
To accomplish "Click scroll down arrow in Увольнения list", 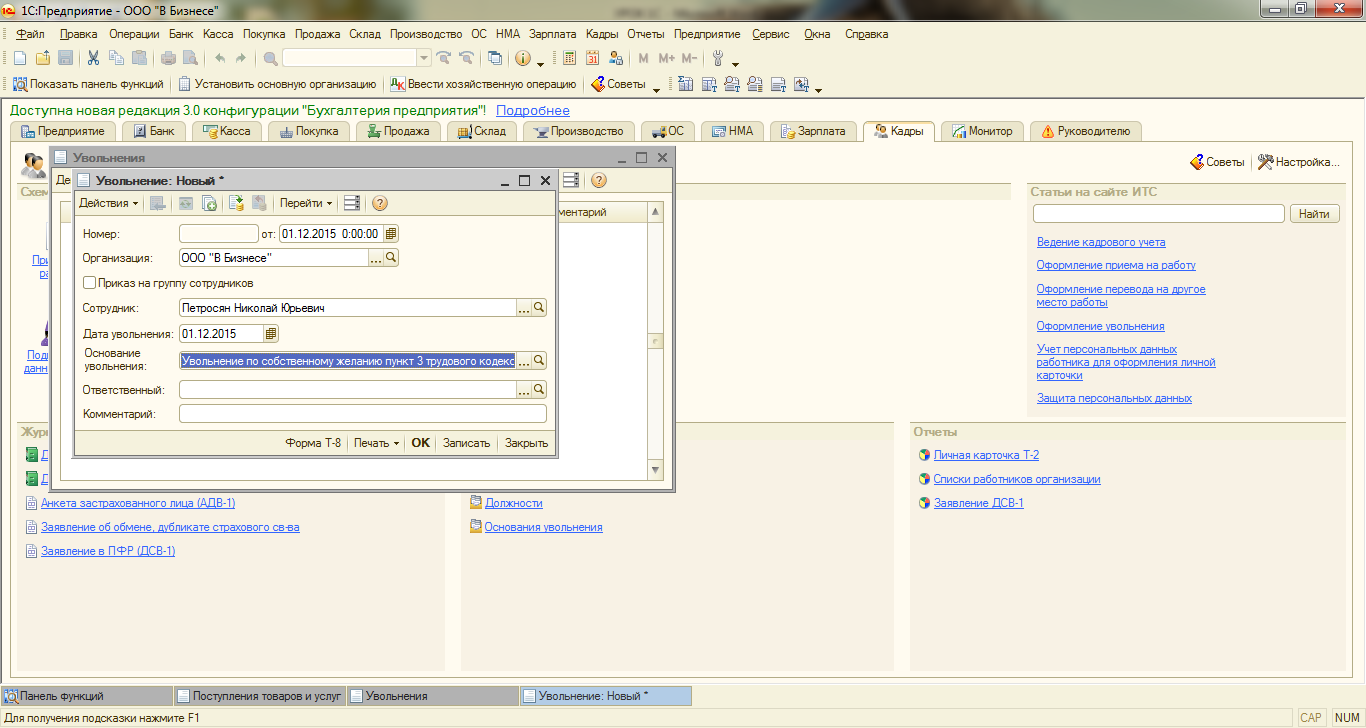I will click(x=656, y=470).
